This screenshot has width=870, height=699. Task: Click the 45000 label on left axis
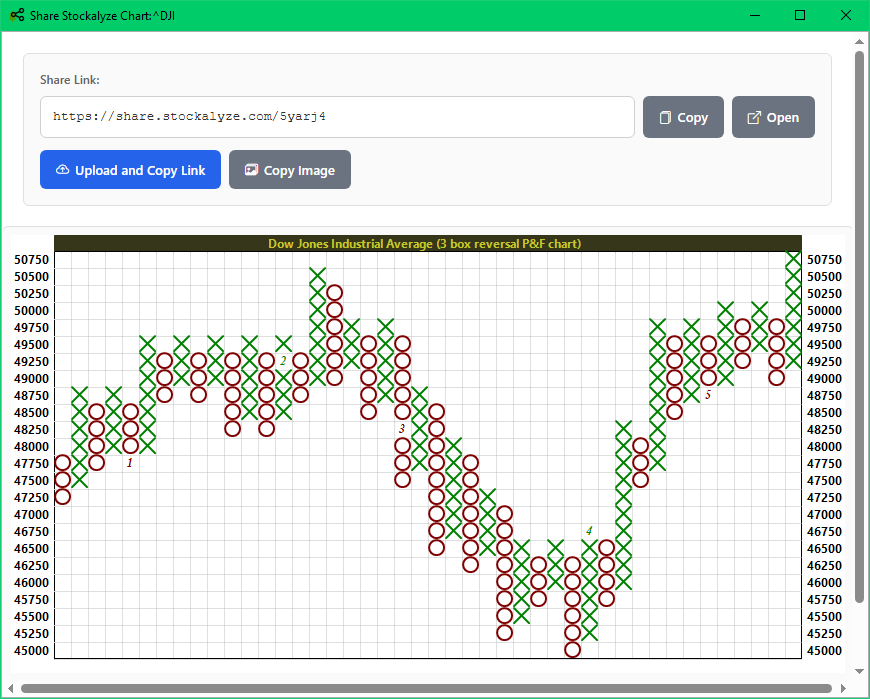(32, 651)
